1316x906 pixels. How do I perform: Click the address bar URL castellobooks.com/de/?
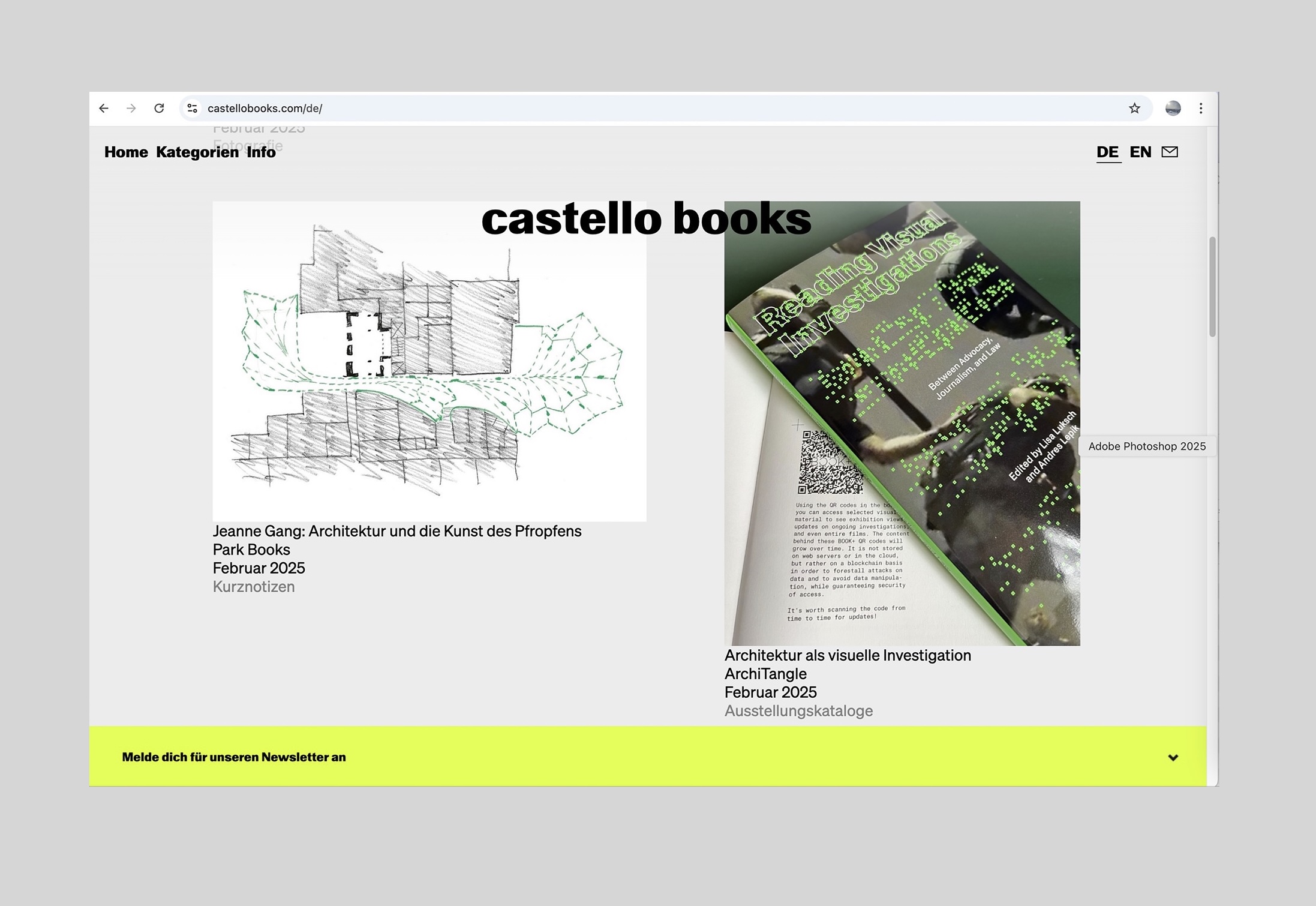[265, 109]
